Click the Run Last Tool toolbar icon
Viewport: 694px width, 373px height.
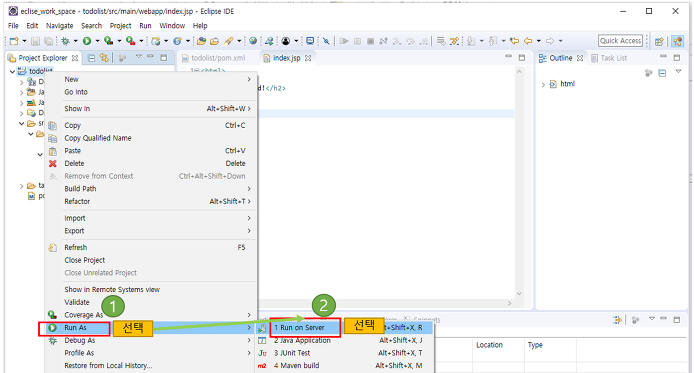tap(131, 41)
